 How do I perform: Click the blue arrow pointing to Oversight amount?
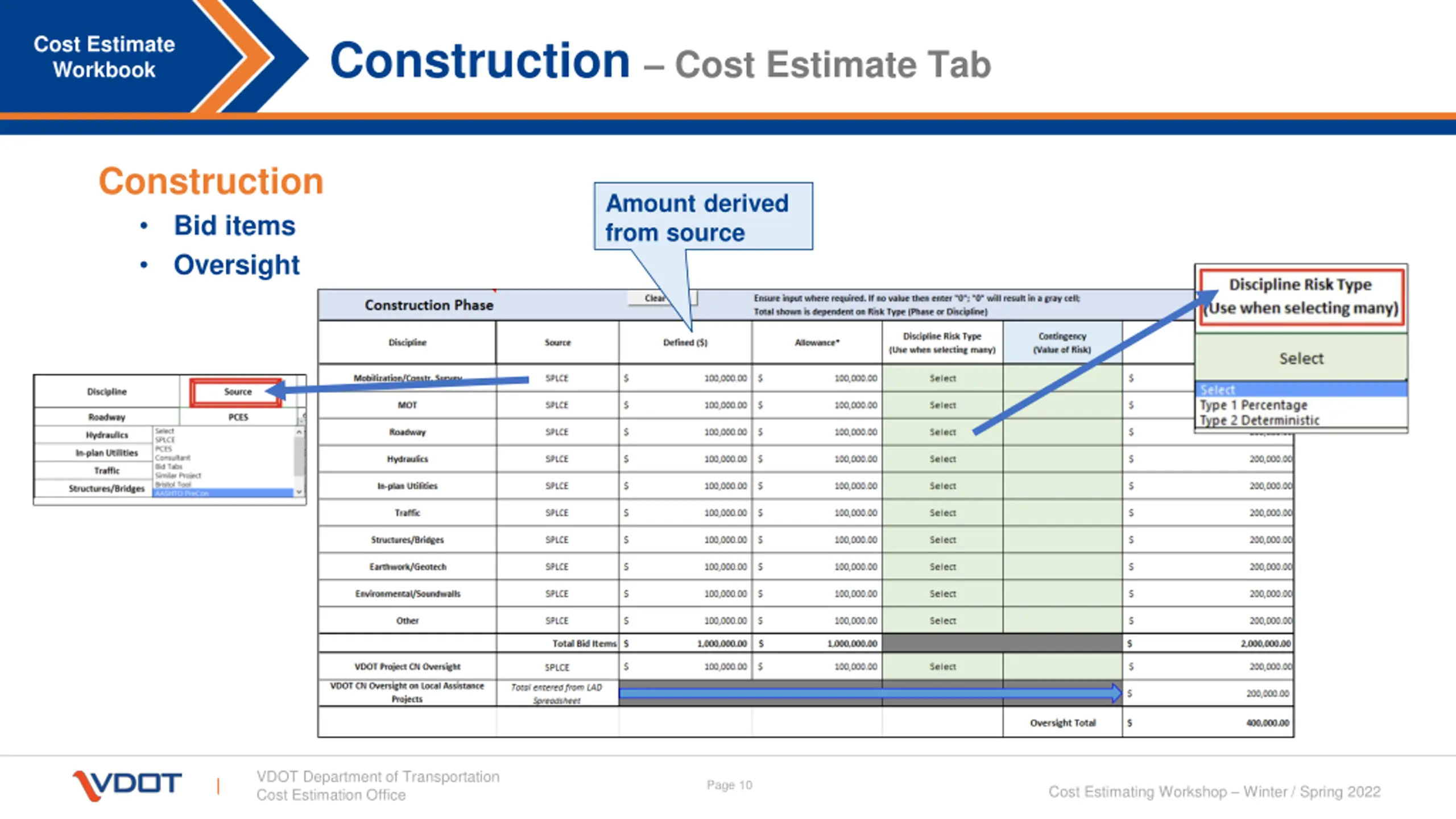point(869,693)
